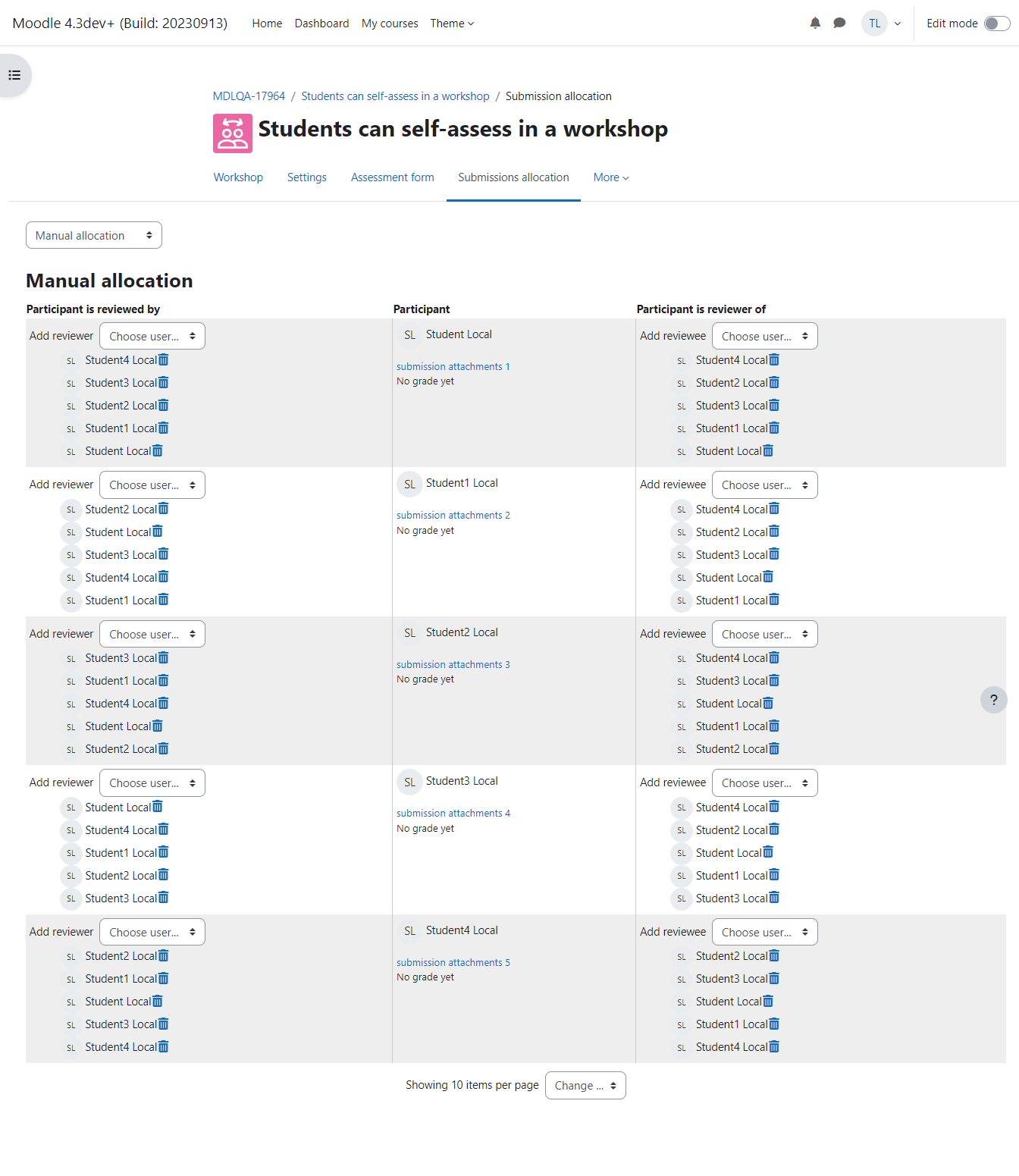Open My courses in top navigation
1019x1176 pixels.
(x=390, y=24)
